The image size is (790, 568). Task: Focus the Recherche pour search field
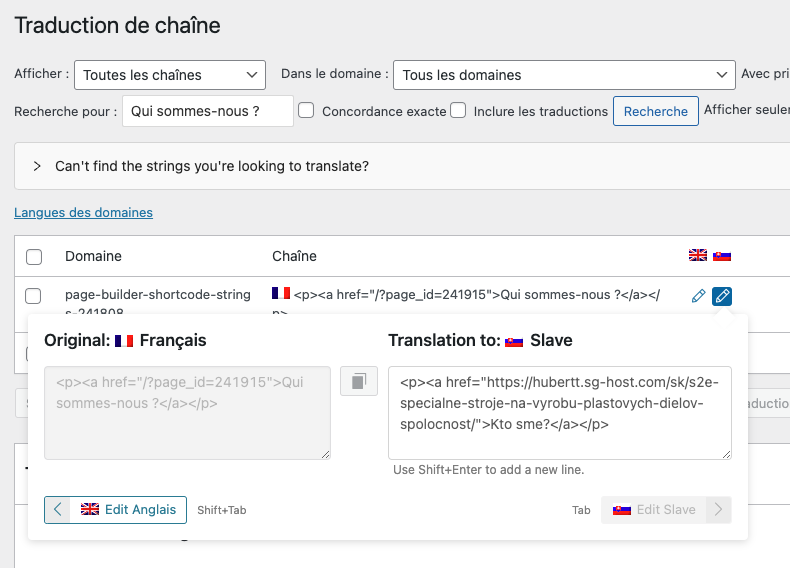pyautogui.click(x=208, y=111)
